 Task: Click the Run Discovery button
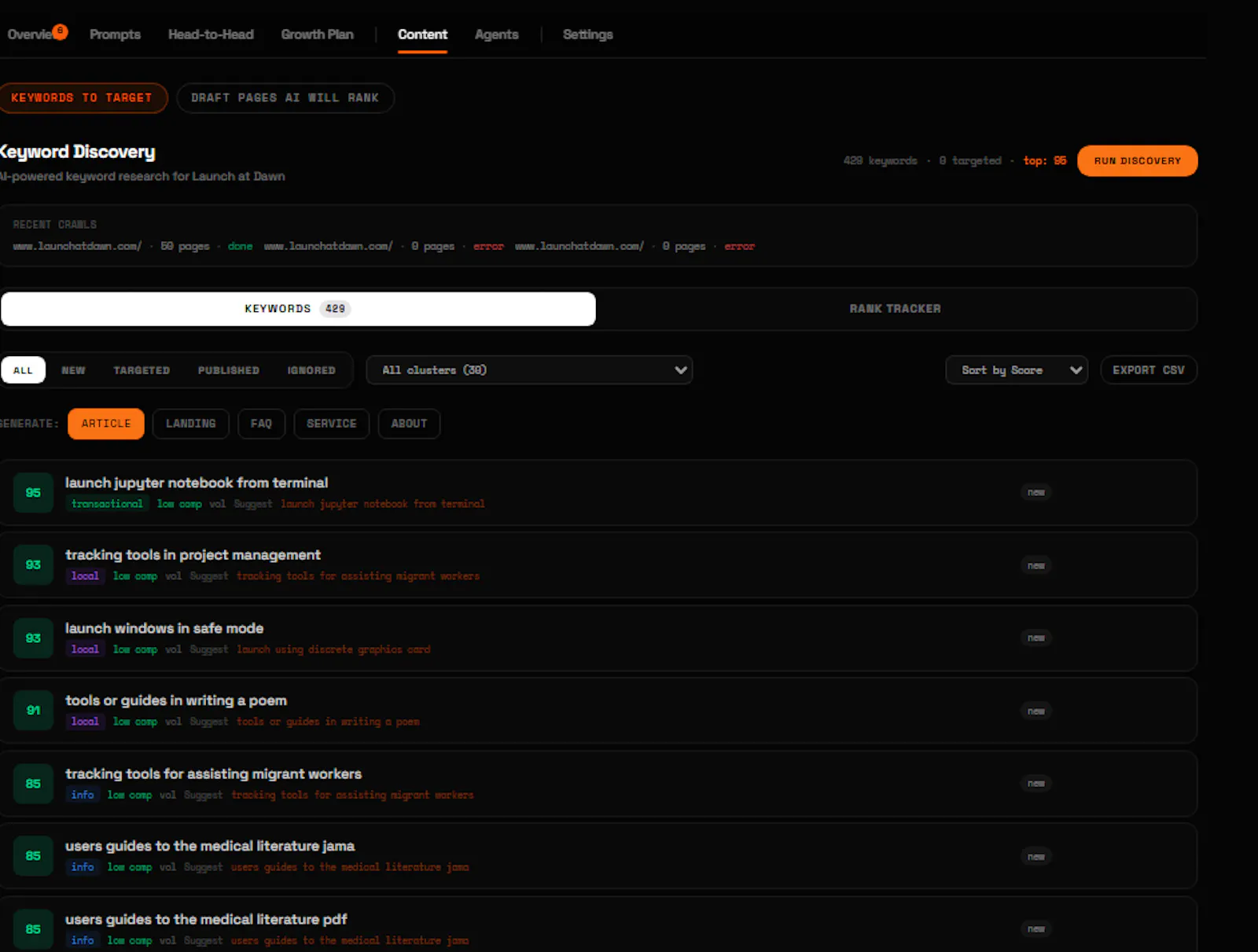pyautogui.click(x=1137, y=160)
